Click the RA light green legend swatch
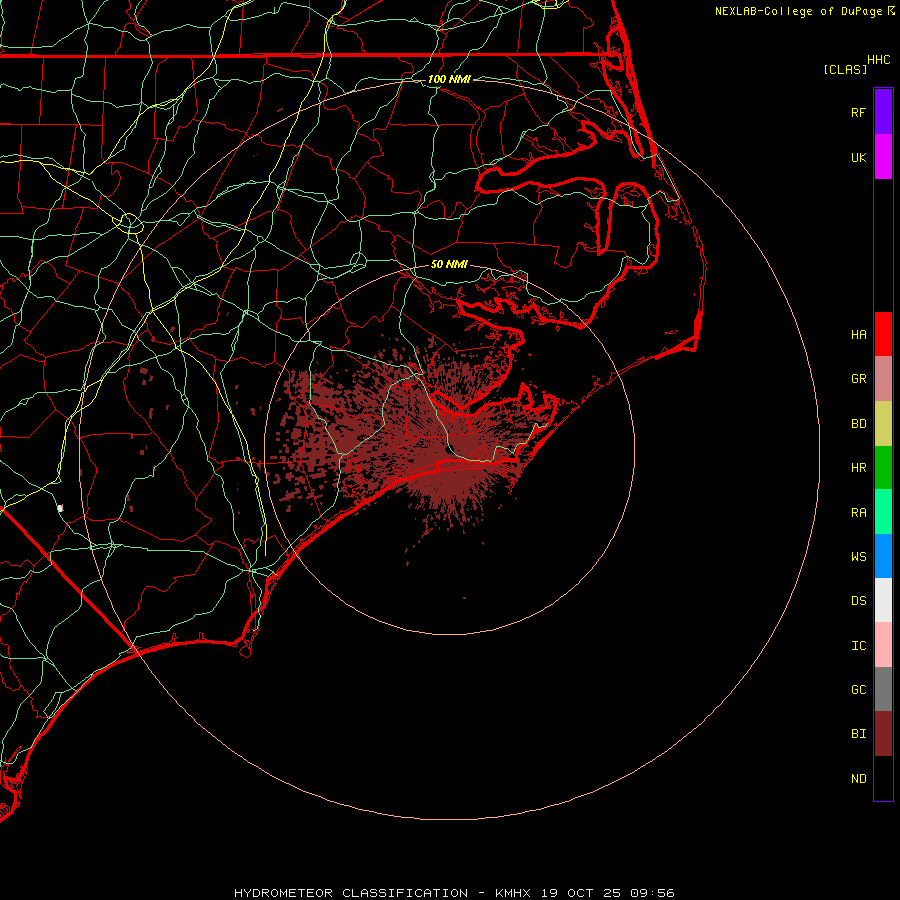The height and width of the screenshot is (900, 900). click(x=883, y=512)
